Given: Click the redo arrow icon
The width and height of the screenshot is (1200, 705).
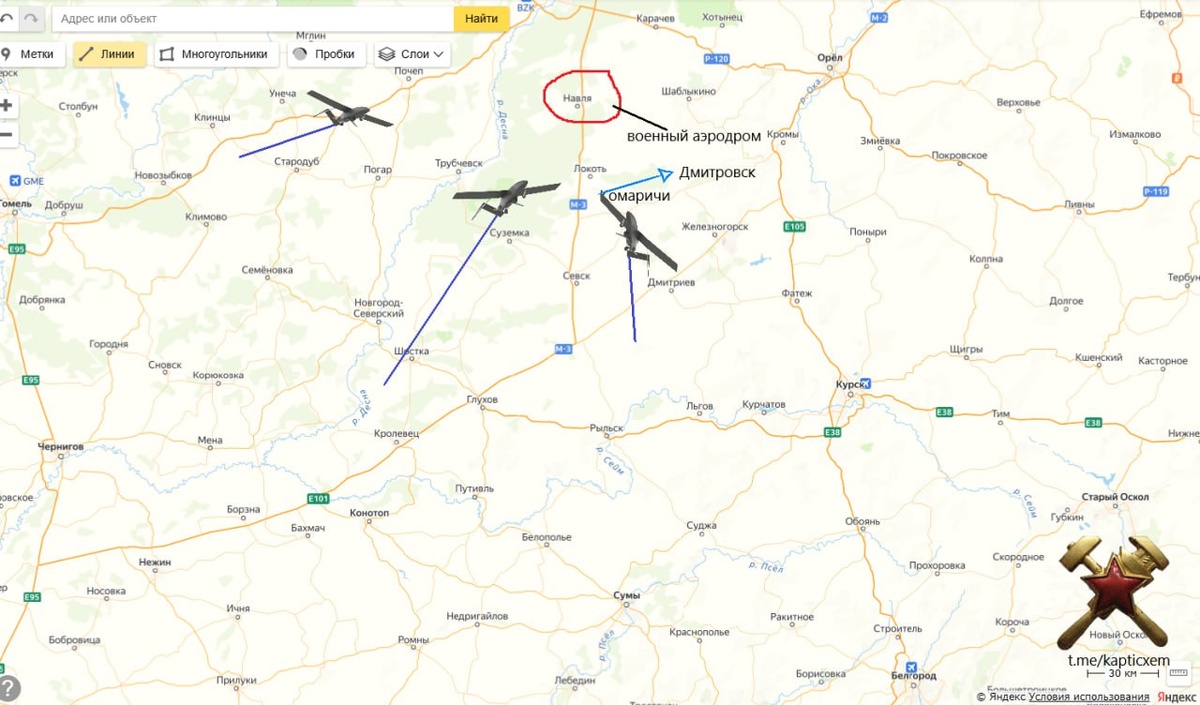Looking at the screenshot, I should [x=32, y=18].
